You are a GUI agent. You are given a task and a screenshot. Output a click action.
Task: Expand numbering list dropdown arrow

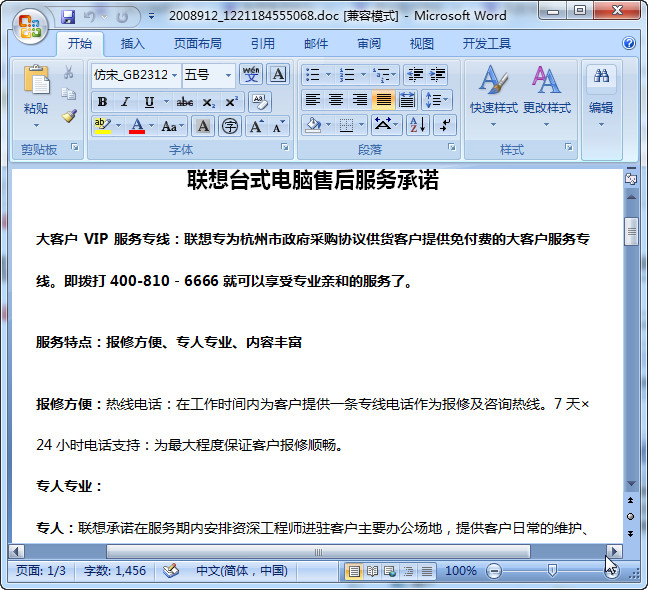[x=363, y=75]
